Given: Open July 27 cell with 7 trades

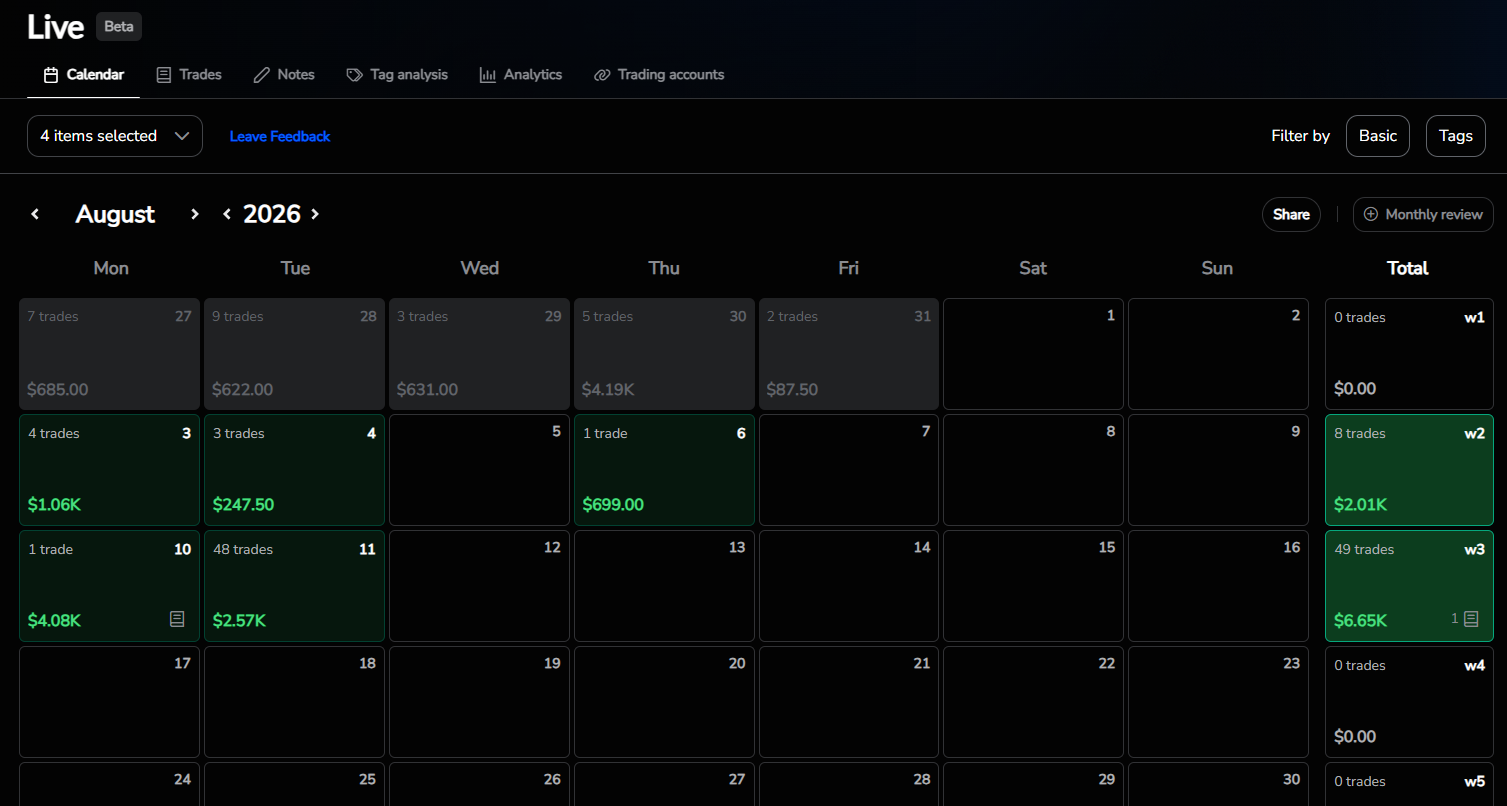Looking at the screenshot, I should [110, 354].
